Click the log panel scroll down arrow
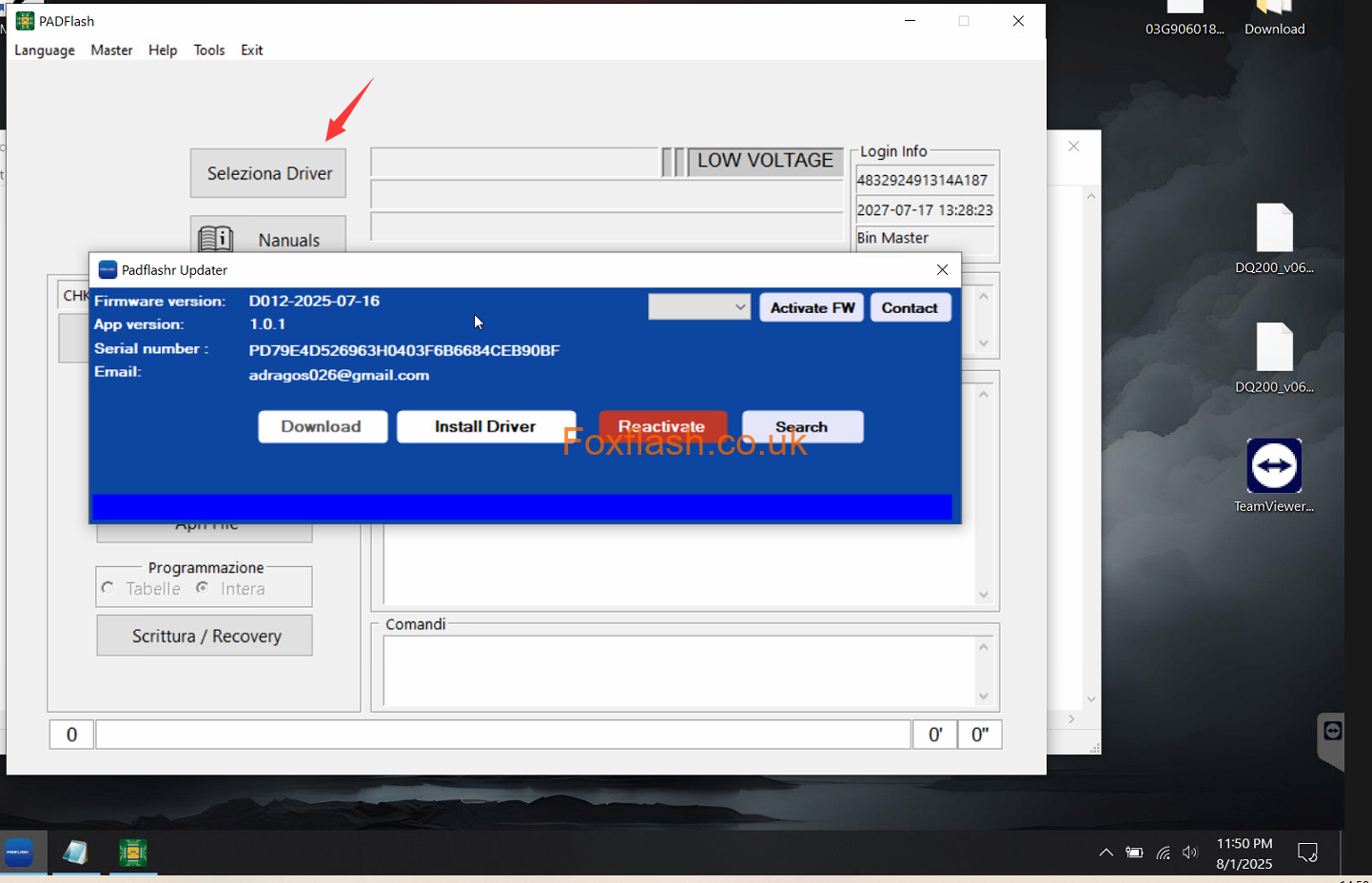1372x883 pixels. [984, 595]
